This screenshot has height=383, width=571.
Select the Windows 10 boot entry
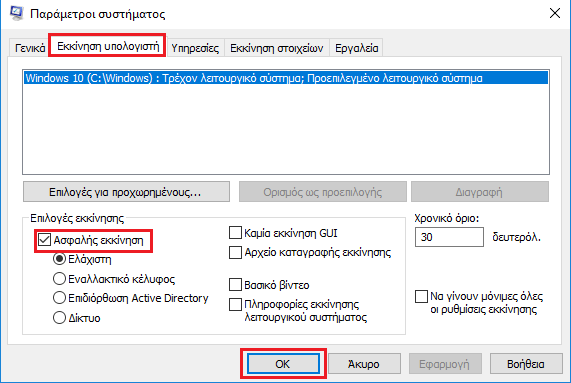[286, 78]
